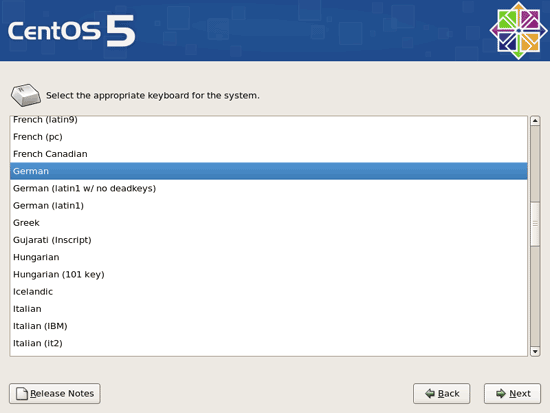Choose French Canadian keyboard

tap(269, 154)
